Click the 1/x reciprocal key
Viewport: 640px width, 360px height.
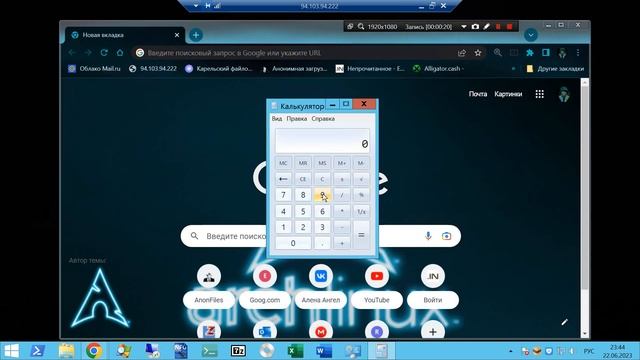tap(361, 211)
